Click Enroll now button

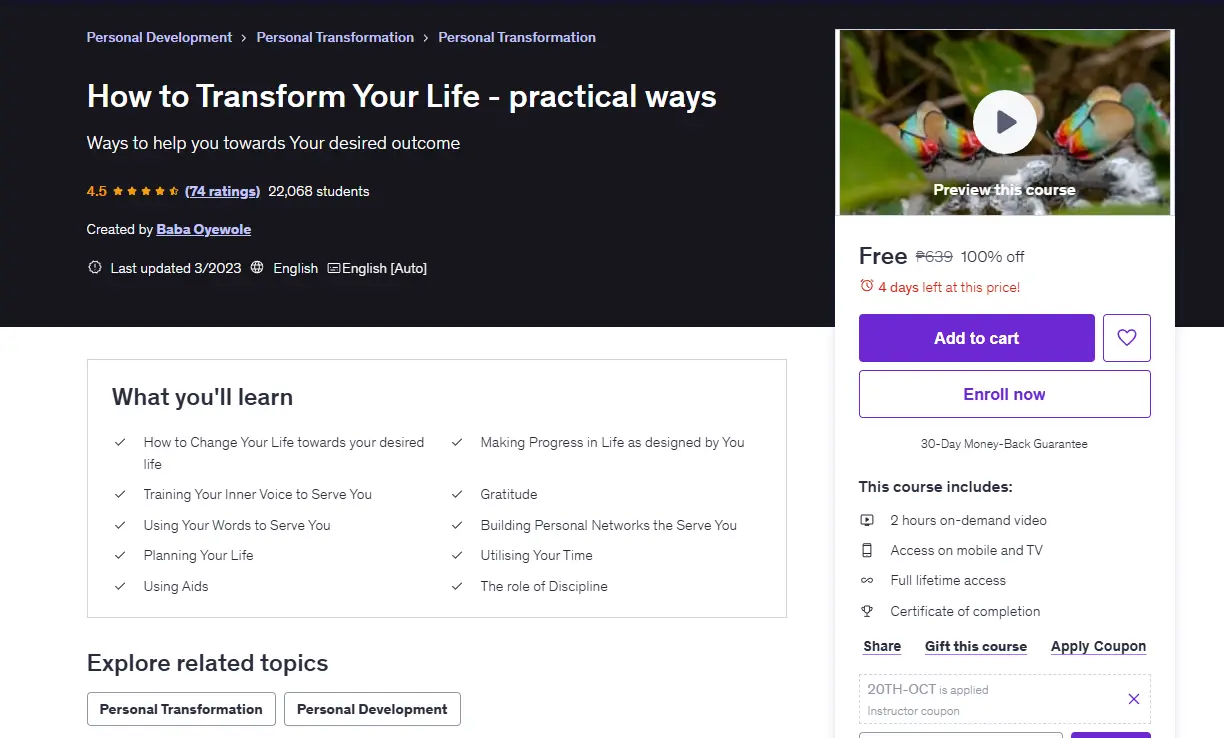point(1005,394)
